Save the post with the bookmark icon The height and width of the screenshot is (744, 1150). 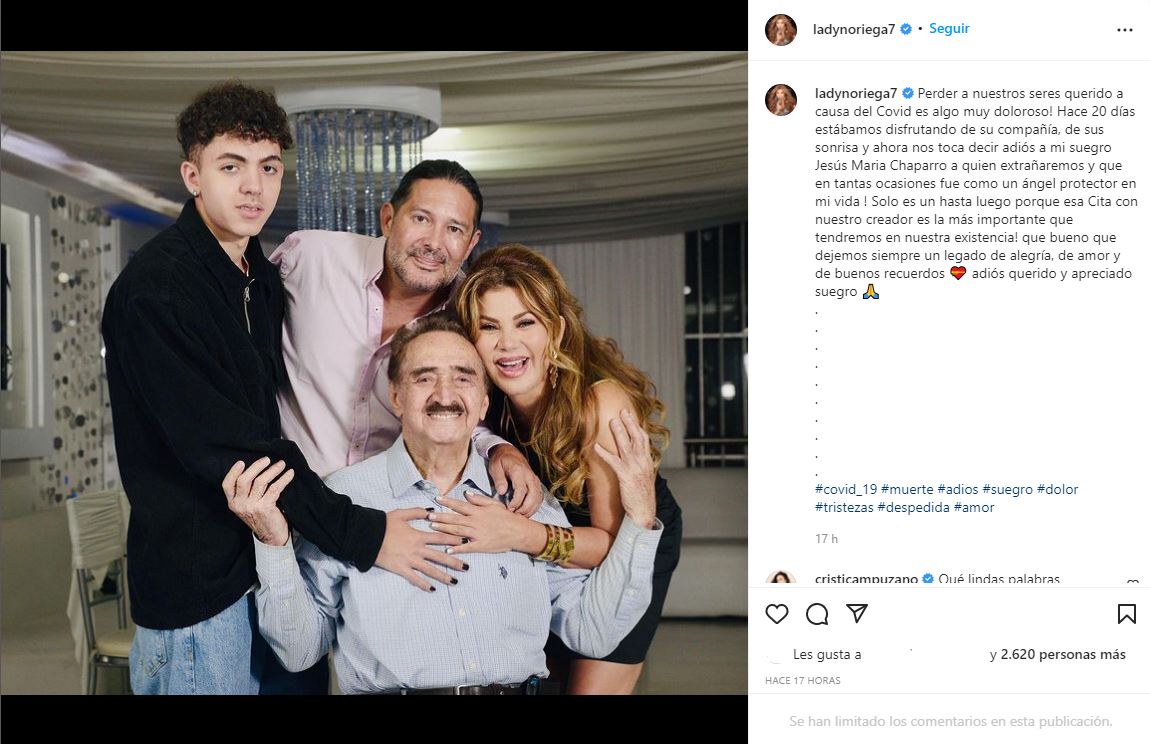point(1126,614)
